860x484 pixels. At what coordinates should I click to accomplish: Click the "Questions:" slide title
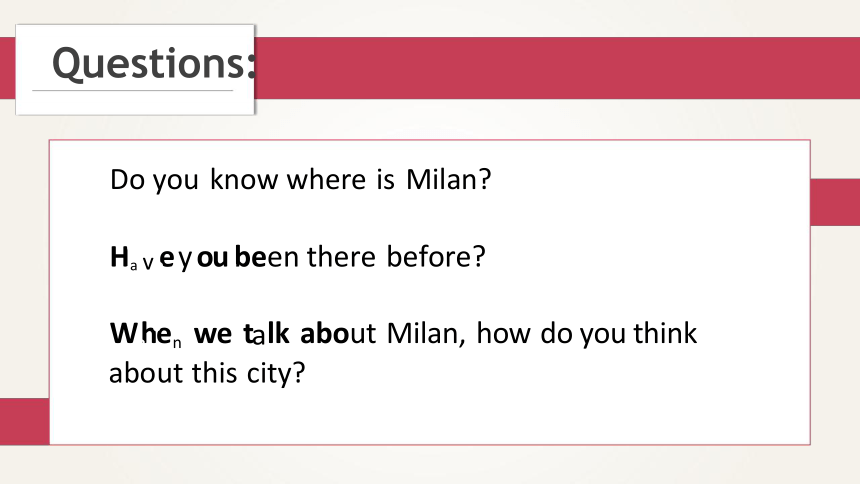click(154, 63)
